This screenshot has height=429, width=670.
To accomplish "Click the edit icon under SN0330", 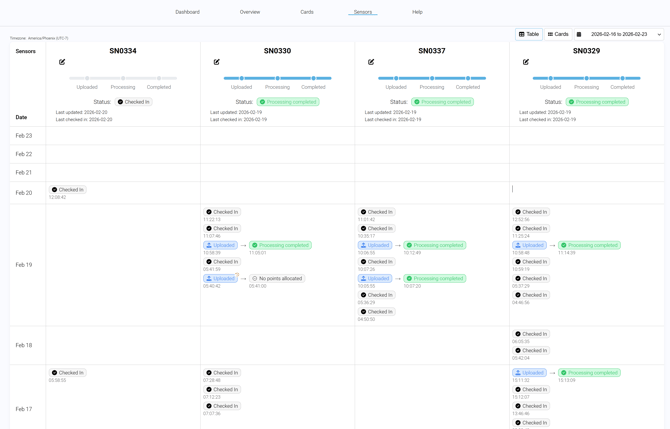I will click(x=217, y=62).
